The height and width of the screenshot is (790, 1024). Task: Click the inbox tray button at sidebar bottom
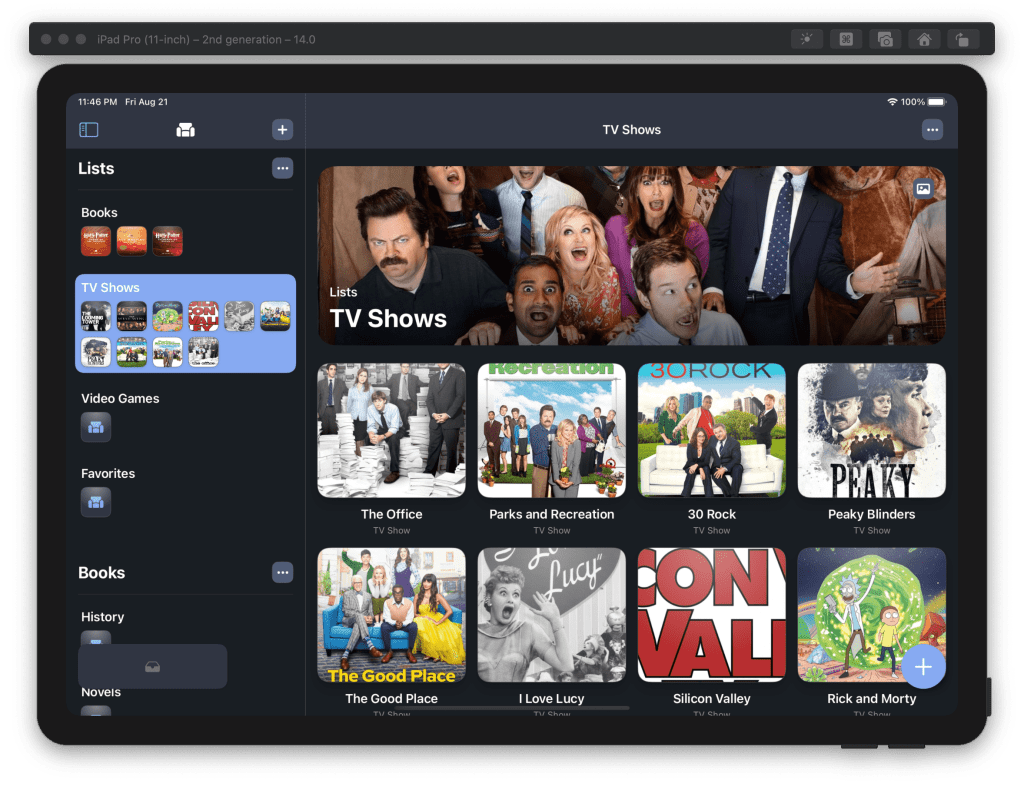pyautogui.click(x=152, y=667)
